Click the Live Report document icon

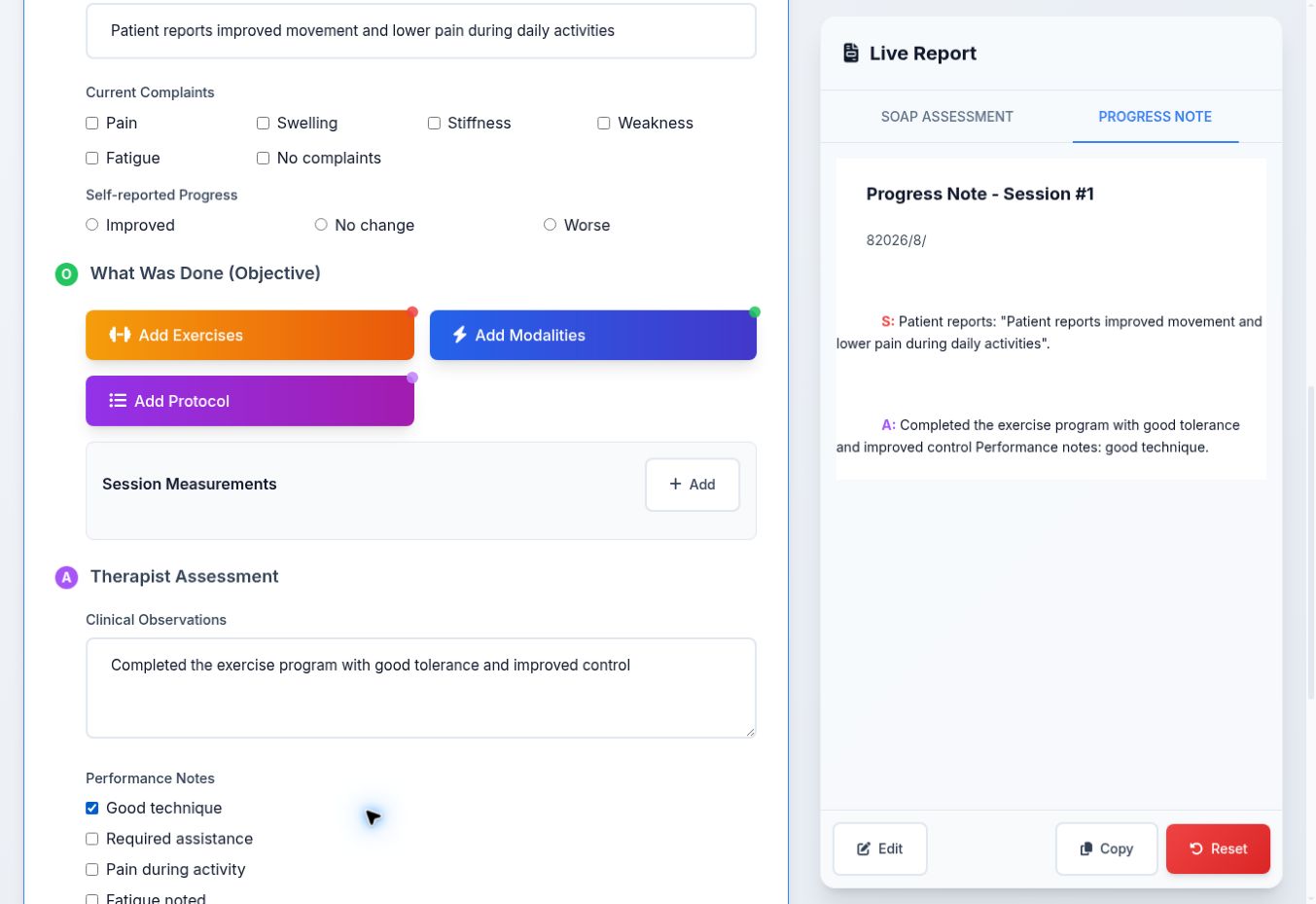[850, 54]
